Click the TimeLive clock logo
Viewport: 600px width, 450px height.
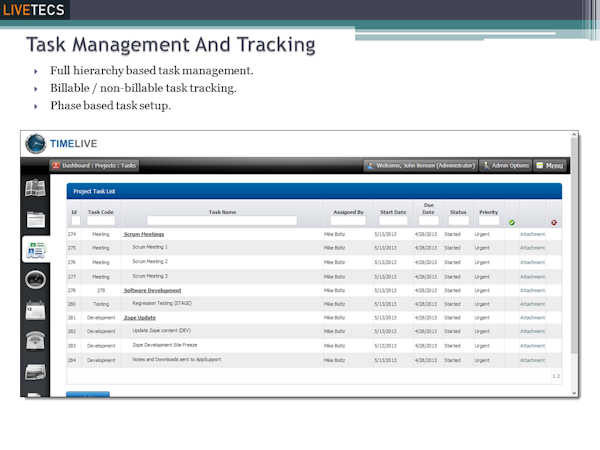click(x=36, y=143)
